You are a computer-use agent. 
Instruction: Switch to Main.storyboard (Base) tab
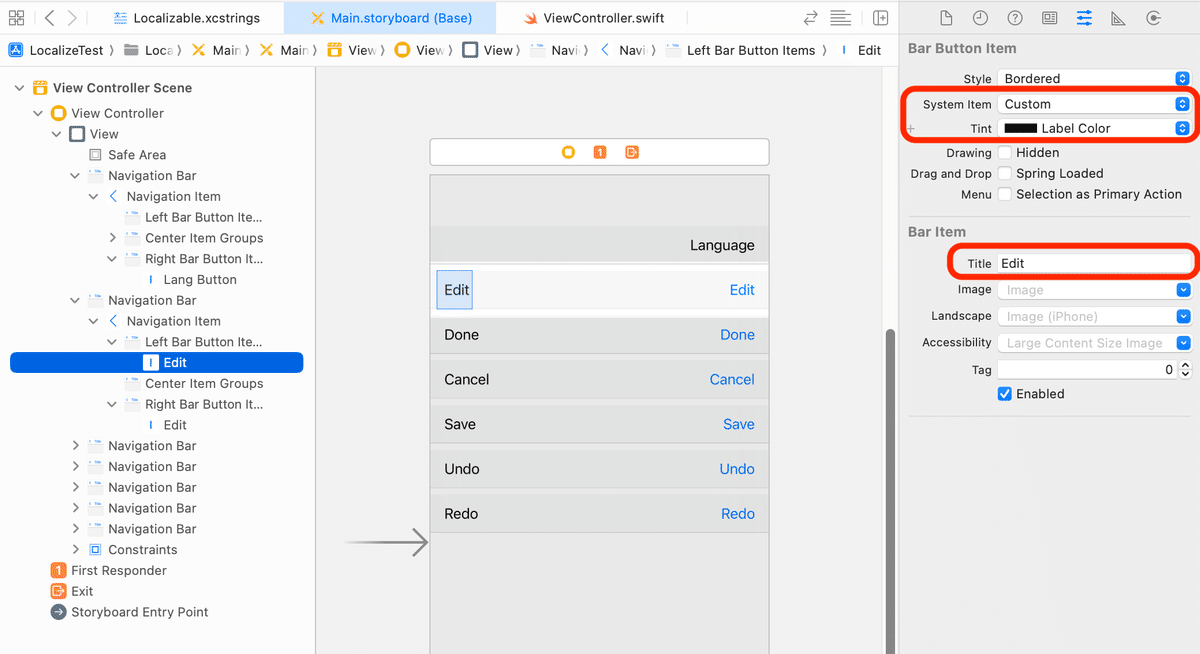point(391,18)
